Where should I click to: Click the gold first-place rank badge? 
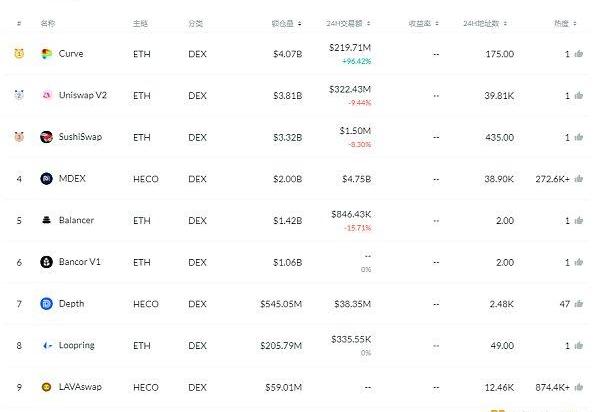19,54
